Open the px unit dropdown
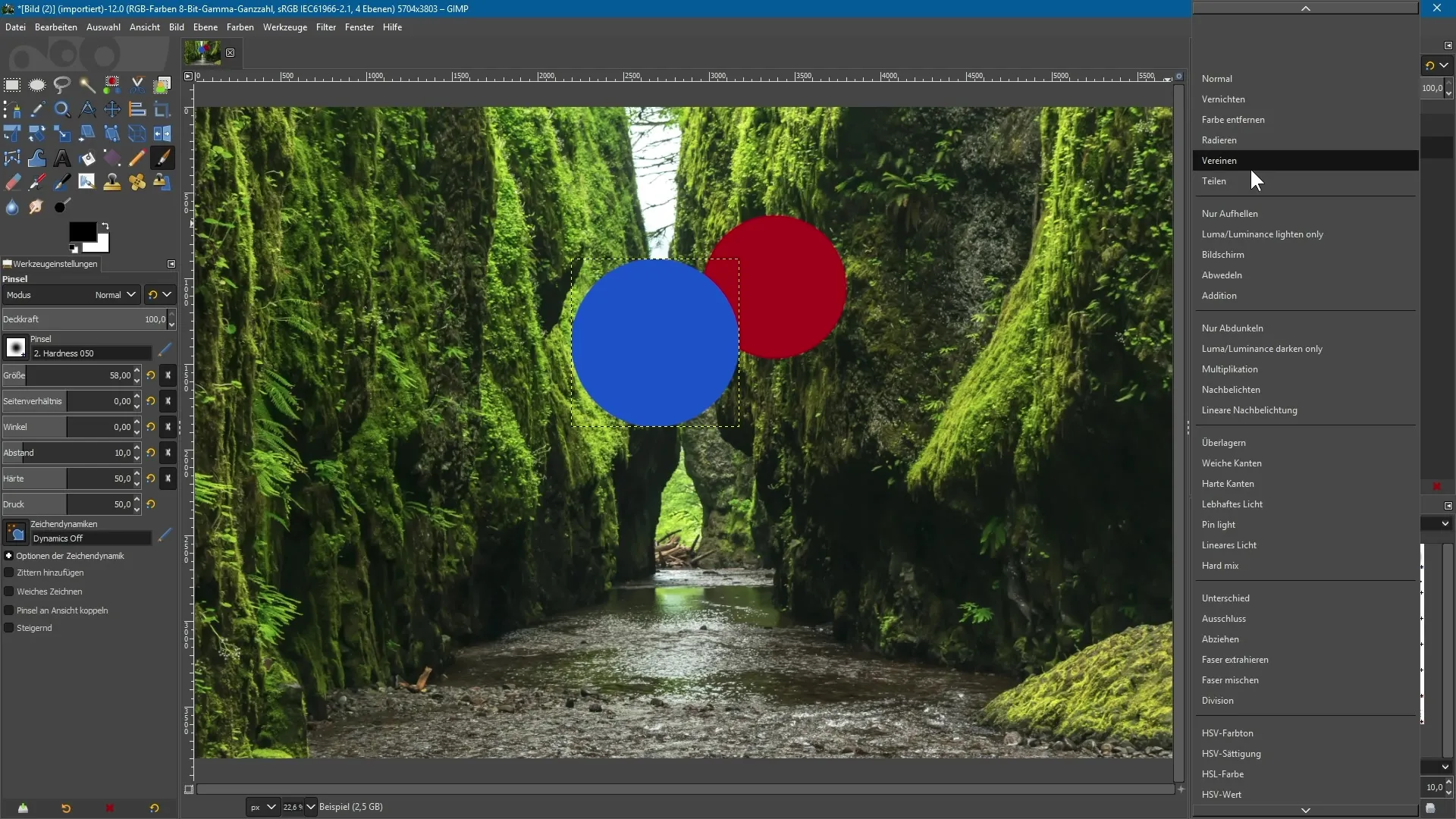 click(x=263, y=808)
